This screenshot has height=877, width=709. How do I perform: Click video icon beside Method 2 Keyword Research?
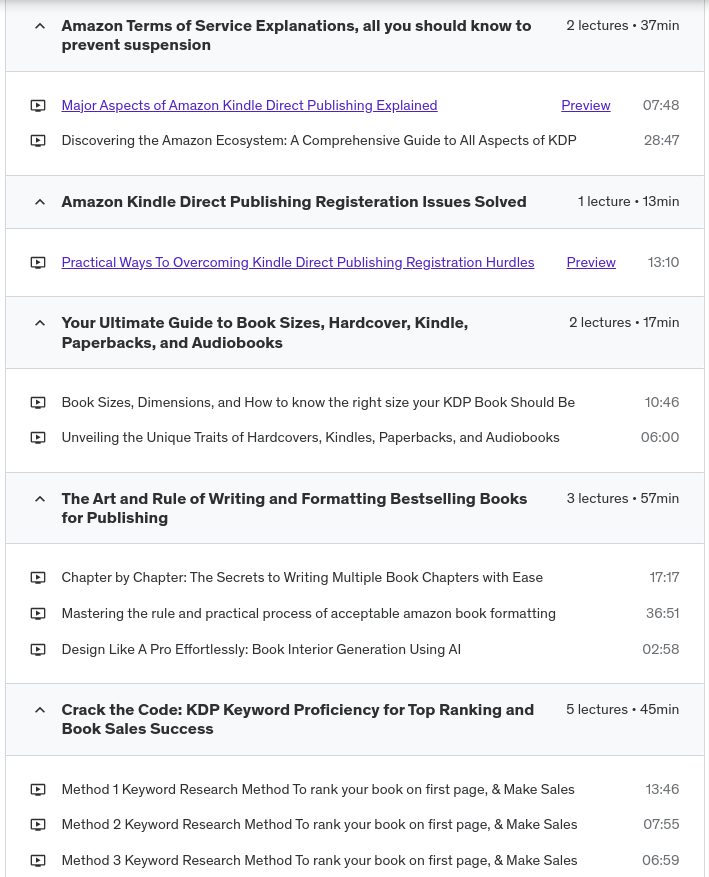(x=38, y=825)
